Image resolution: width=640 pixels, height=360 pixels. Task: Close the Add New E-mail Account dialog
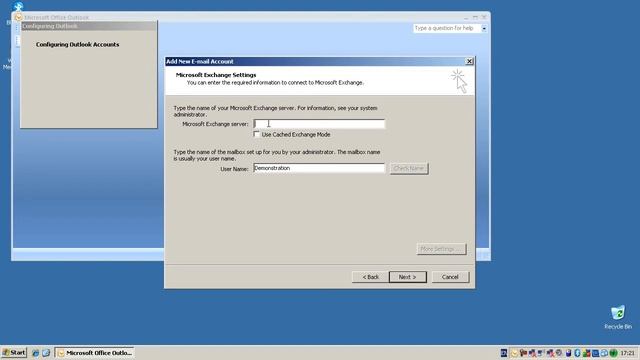469,61
